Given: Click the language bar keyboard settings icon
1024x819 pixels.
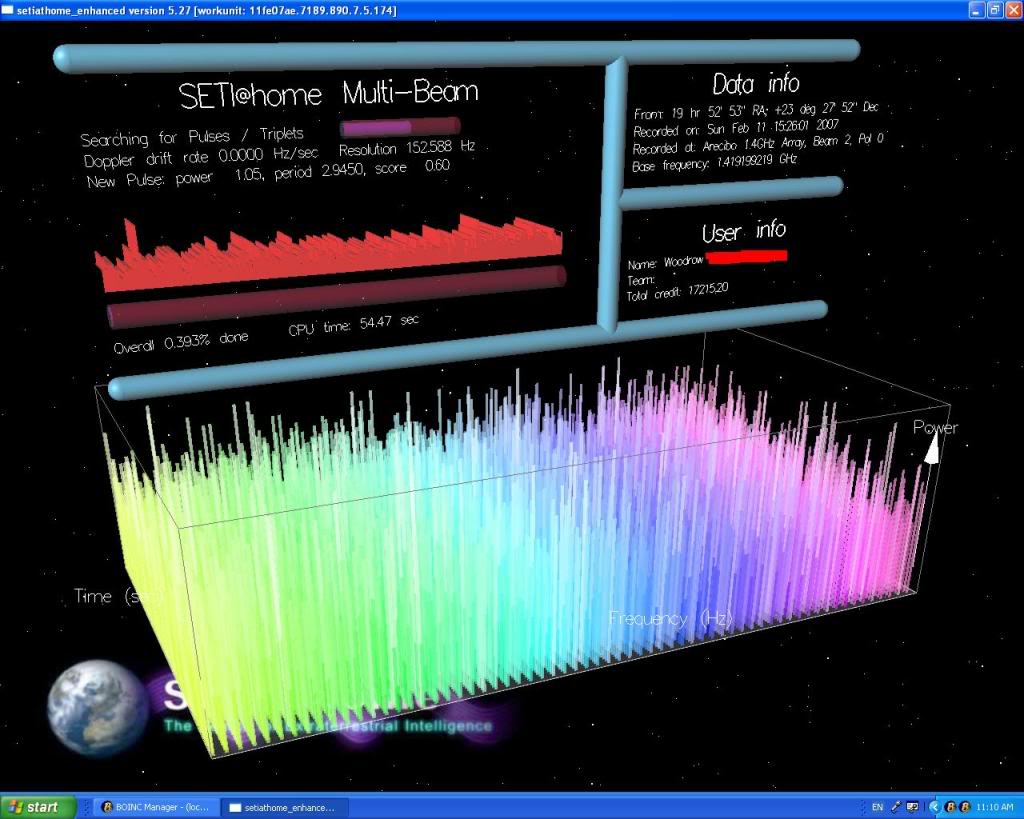Looking at the screenshot, I should coord(912,807).
